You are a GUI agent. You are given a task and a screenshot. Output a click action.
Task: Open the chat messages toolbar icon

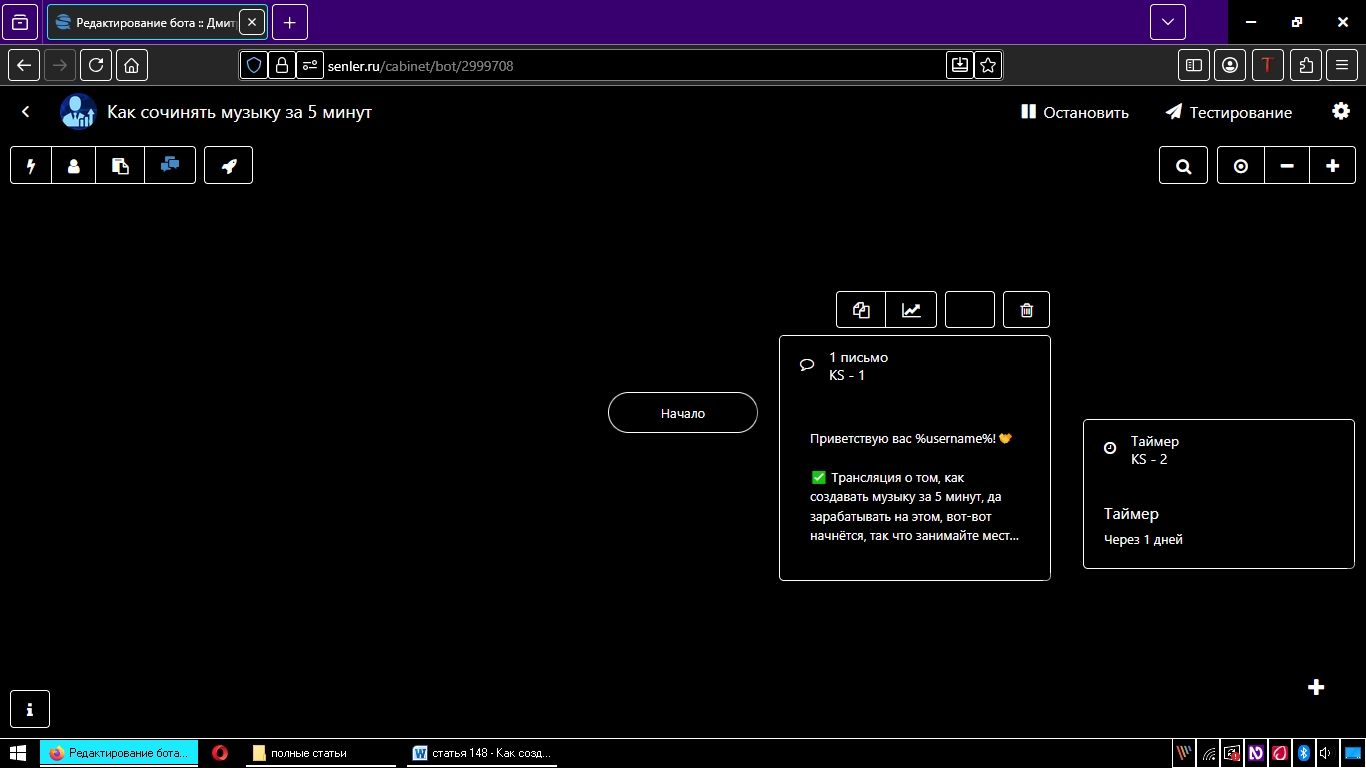click(170, 166)
